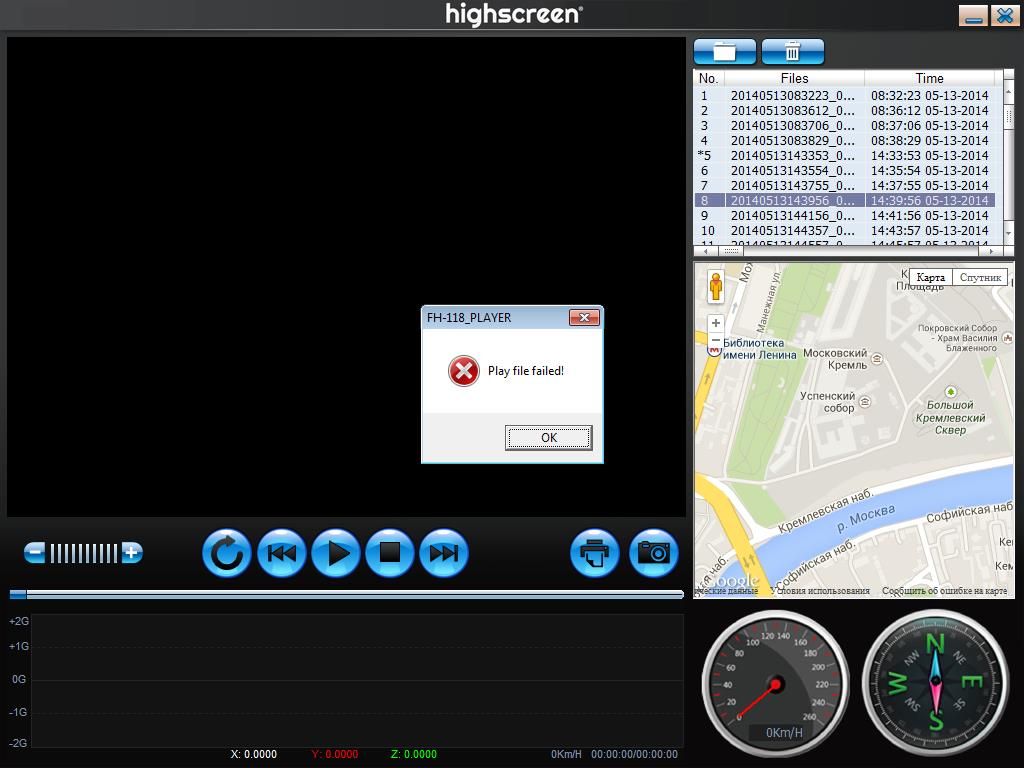Click Библиотека имени Ленина metro label
Image resolution: width=1024 pixels, height=768 pixels.
tap(760, 349)
